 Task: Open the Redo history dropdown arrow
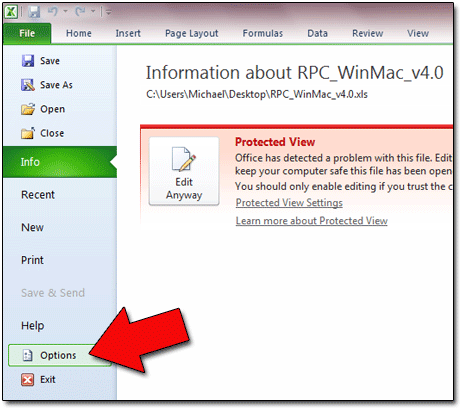point(93,12)
